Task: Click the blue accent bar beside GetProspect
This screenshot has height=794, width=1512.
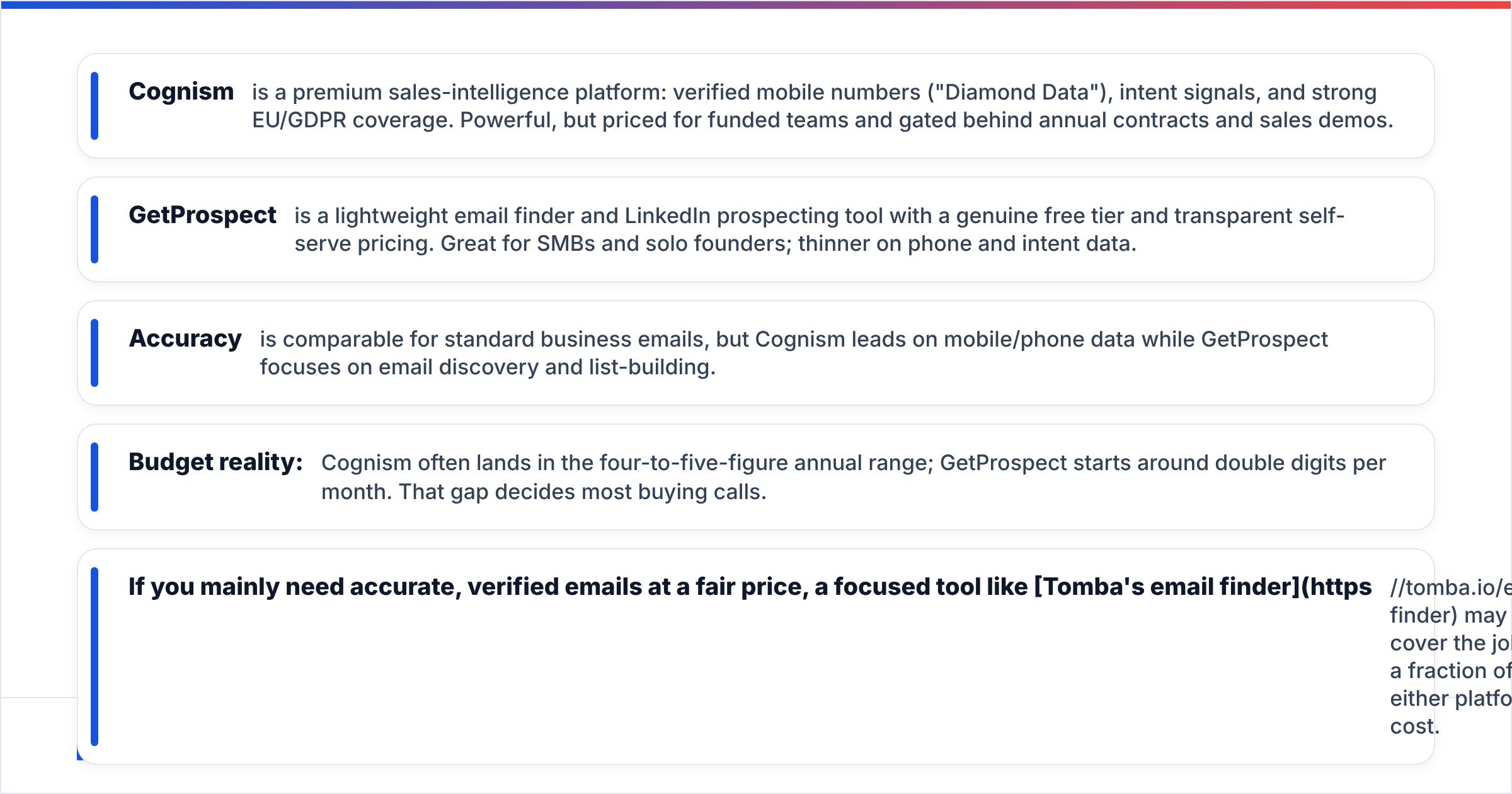Action: tap(94, 229)
